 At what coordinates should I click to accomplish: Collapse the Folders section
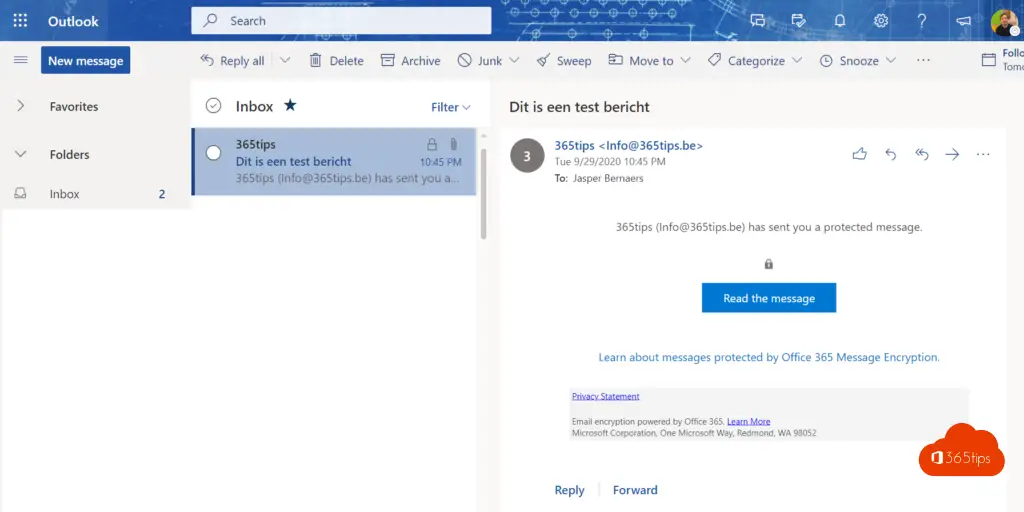(20, 154)
